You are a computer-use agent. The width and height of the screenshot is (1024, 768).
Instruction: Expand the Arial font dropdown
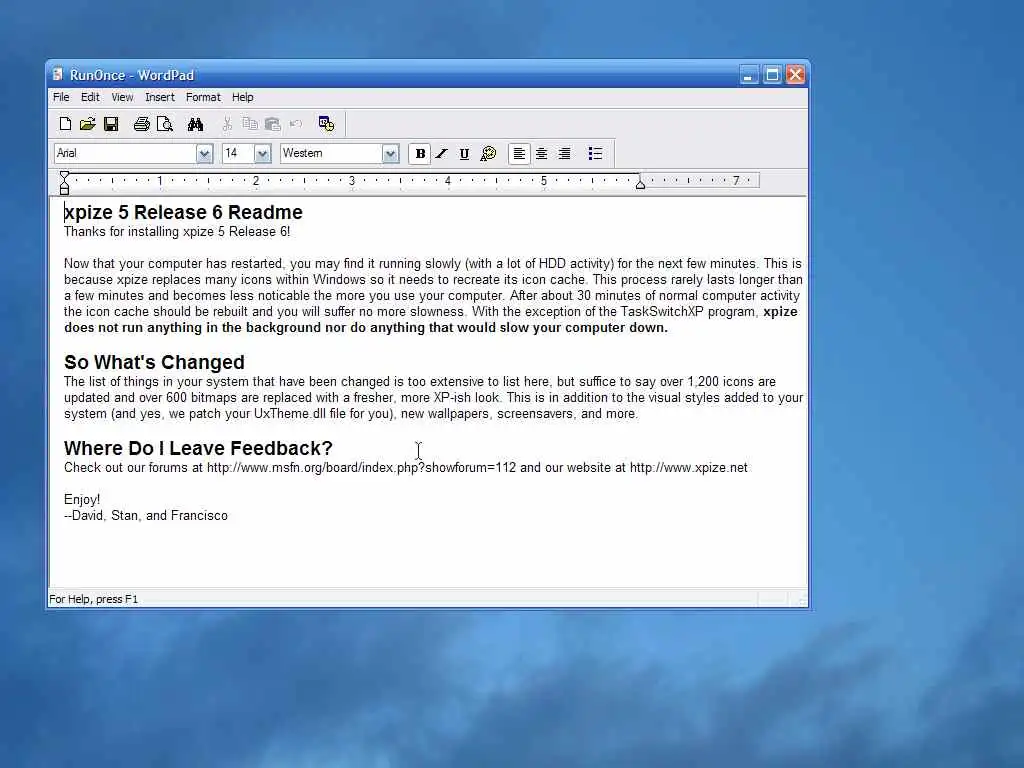pos(204,153)
